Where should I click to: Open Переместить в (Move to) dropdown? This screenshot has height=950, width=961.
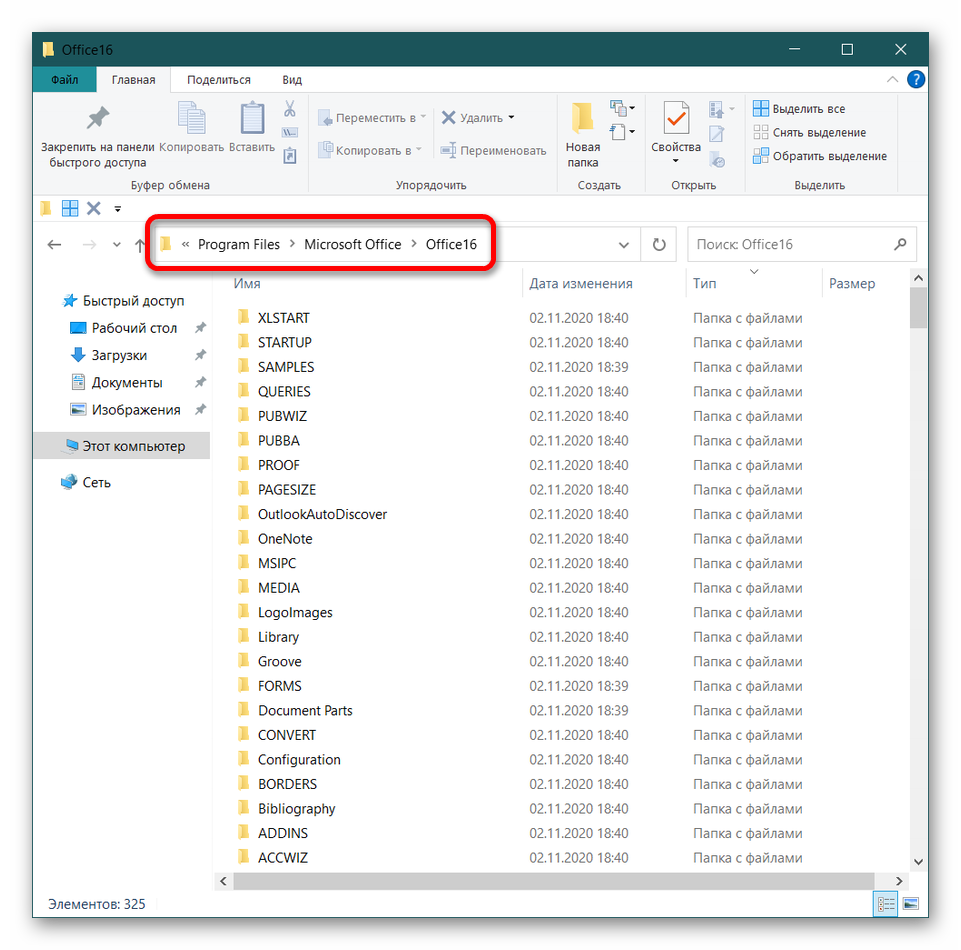tap(371, 118)
